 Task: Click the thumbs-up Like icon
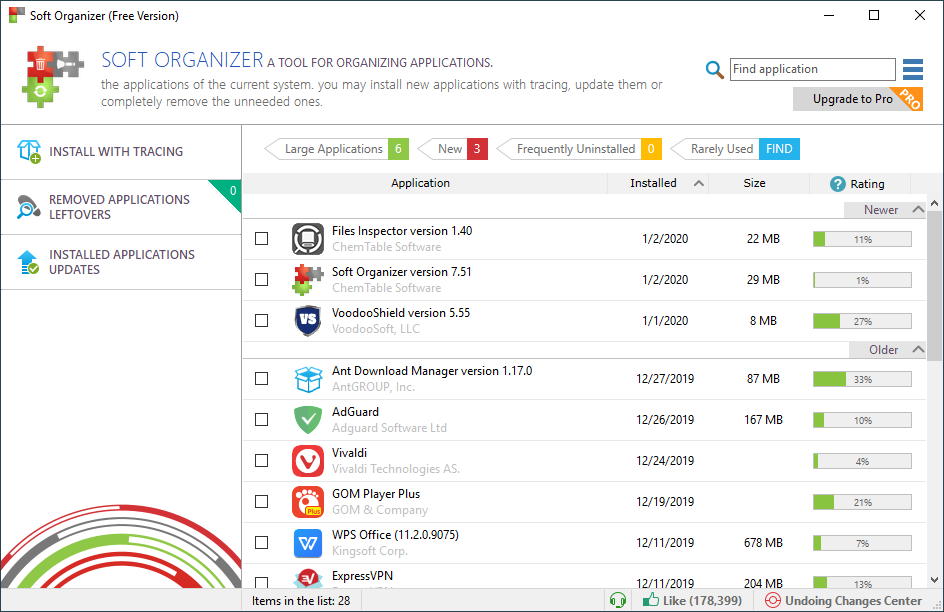(650, 600)
